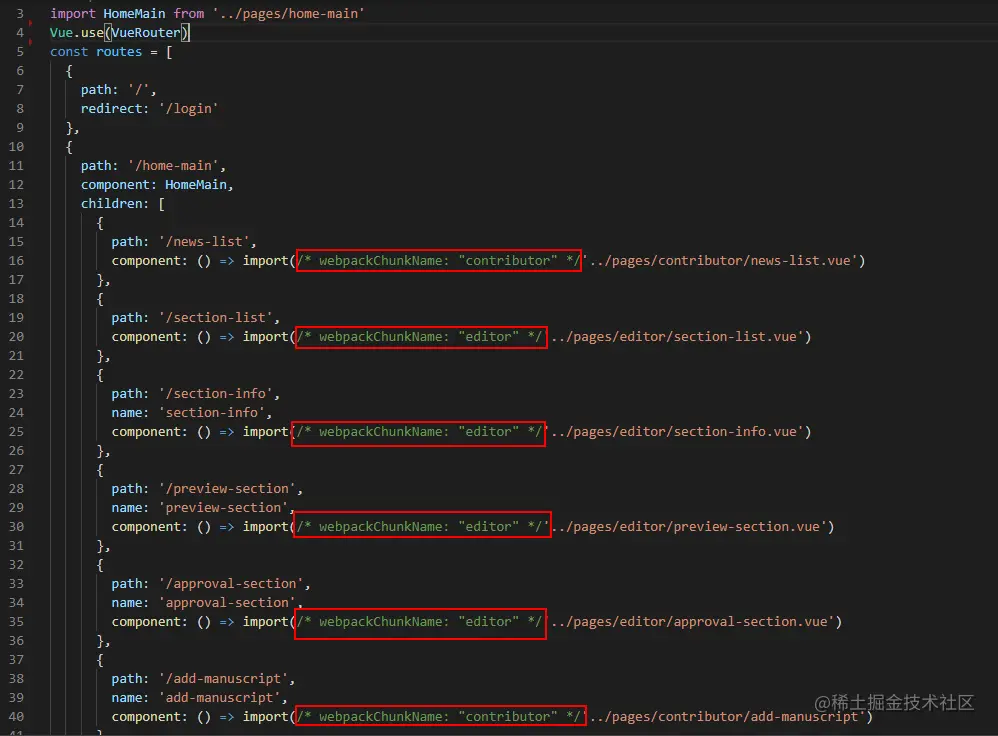998x736 pixels.
Task: Click the '/add-manuscript' path string on line 38
Action: click(x=223, y=679)
